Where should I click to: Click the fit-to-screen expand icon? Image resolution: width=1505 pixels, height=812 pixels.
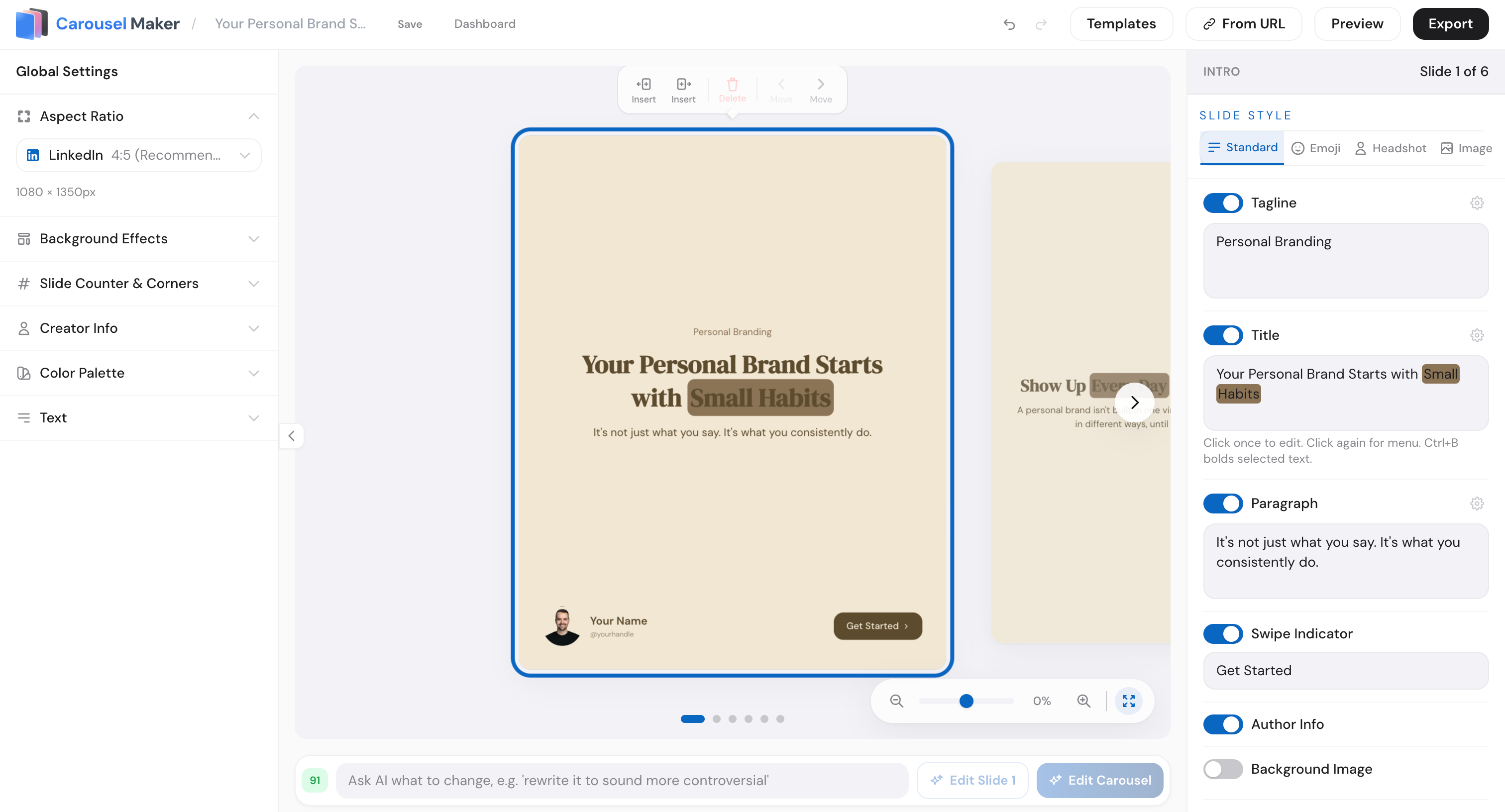[1129, 701]
